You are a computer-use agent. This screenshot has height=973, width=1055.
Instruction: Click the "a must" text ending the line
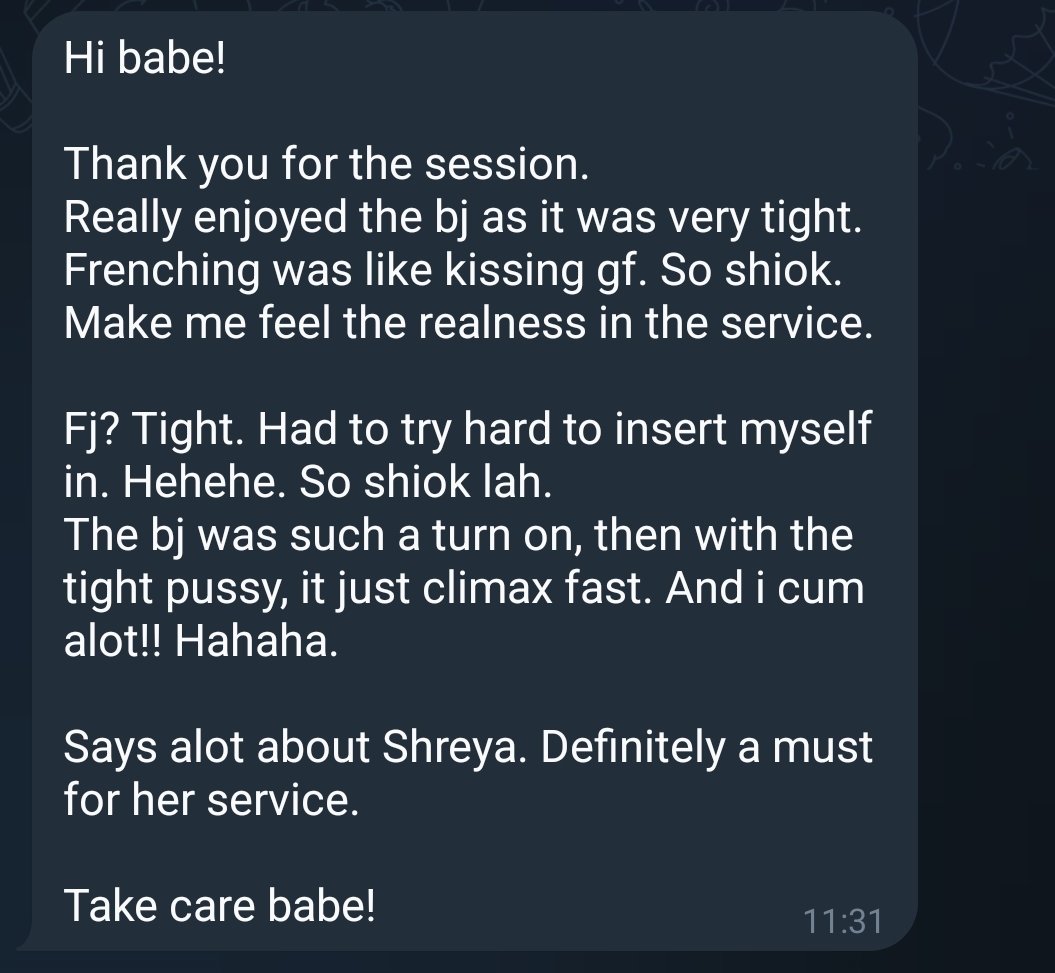pos(805,748)
